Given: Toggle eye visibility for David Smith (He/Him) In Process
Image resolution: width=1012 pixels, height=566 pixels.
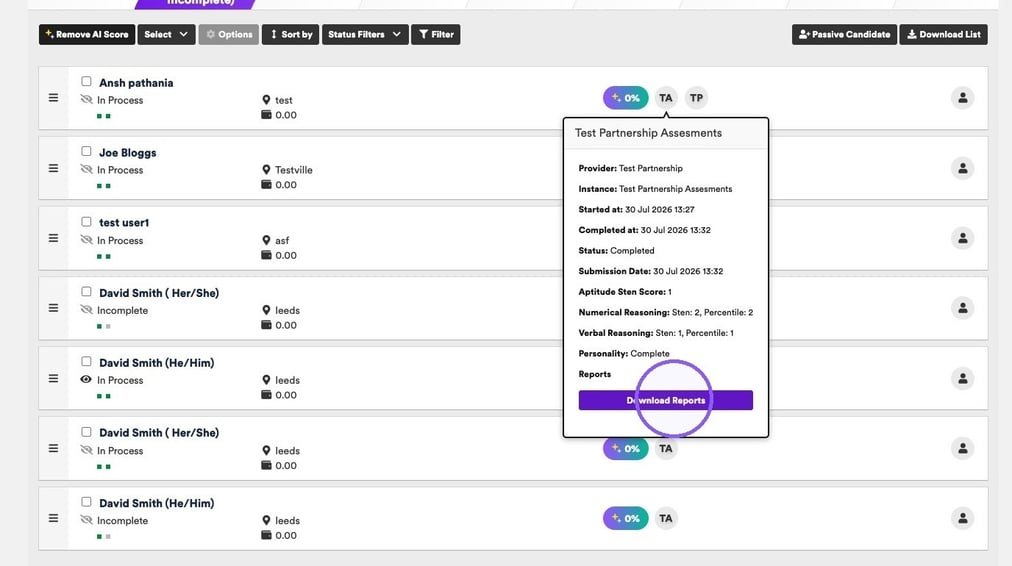Looking at the screenshot, I should (x=86, y=379).
